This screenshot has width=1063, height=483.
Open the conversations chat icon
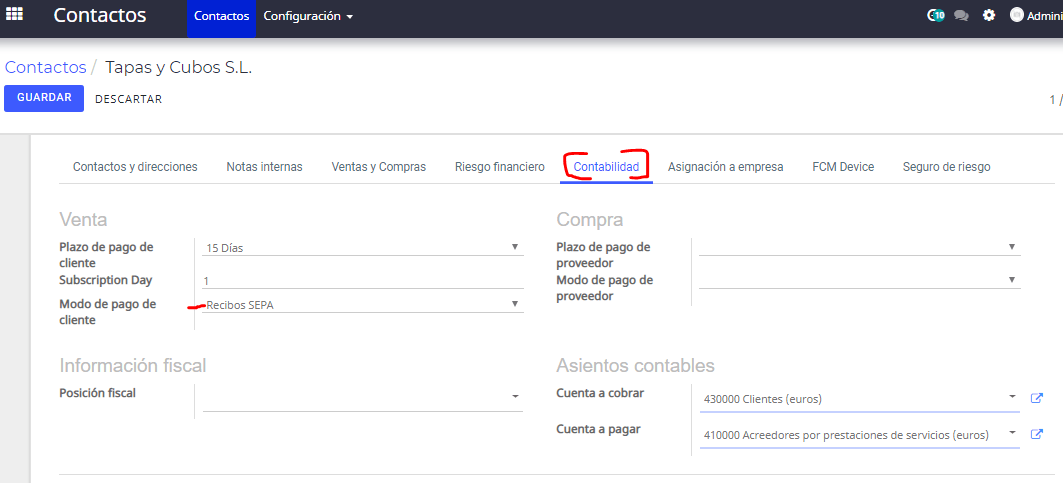tap(961, 15)
